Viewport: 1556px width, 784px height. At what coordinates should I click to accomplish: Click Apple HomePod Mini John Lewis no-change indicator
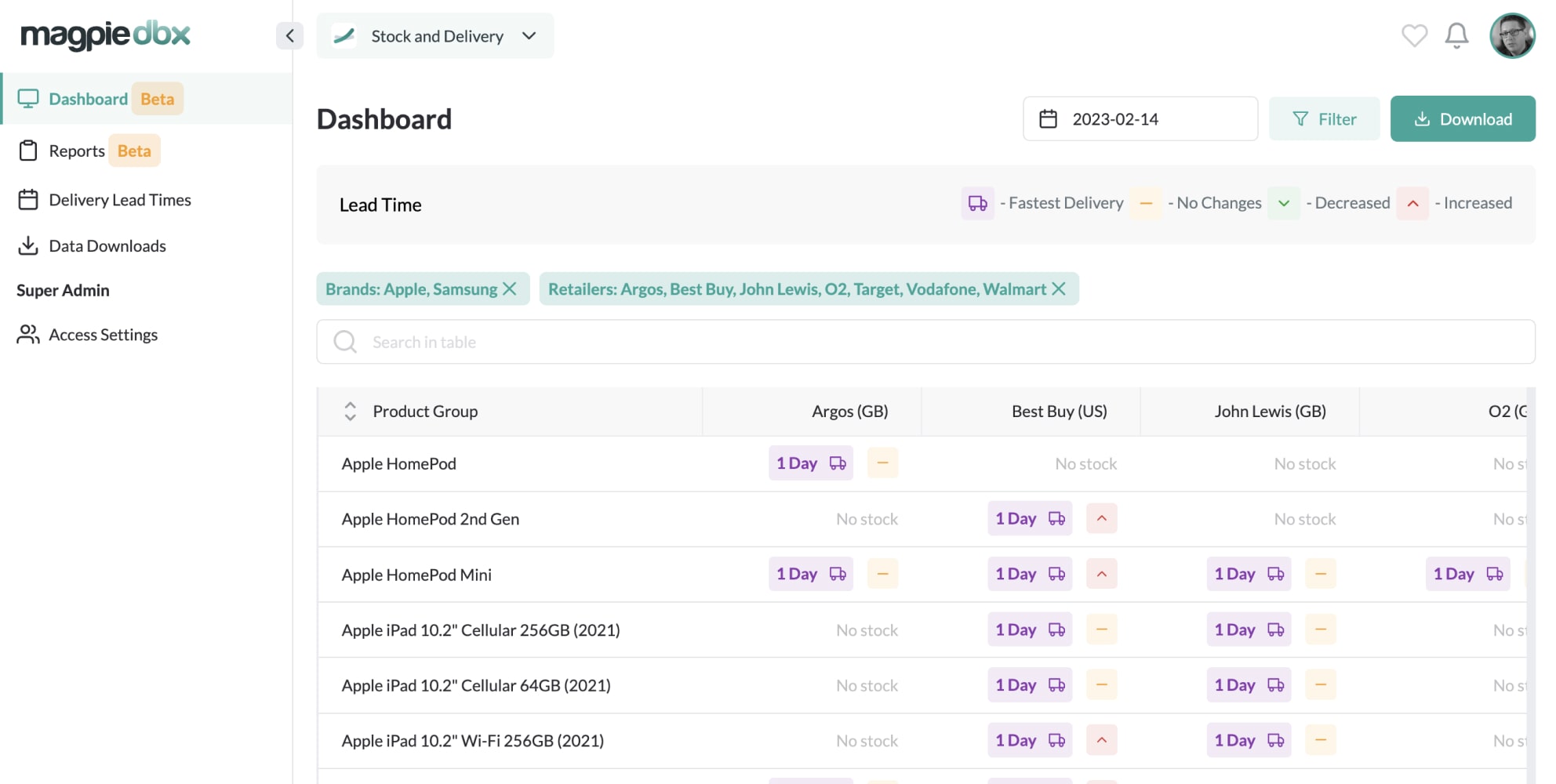[1321, 574]
